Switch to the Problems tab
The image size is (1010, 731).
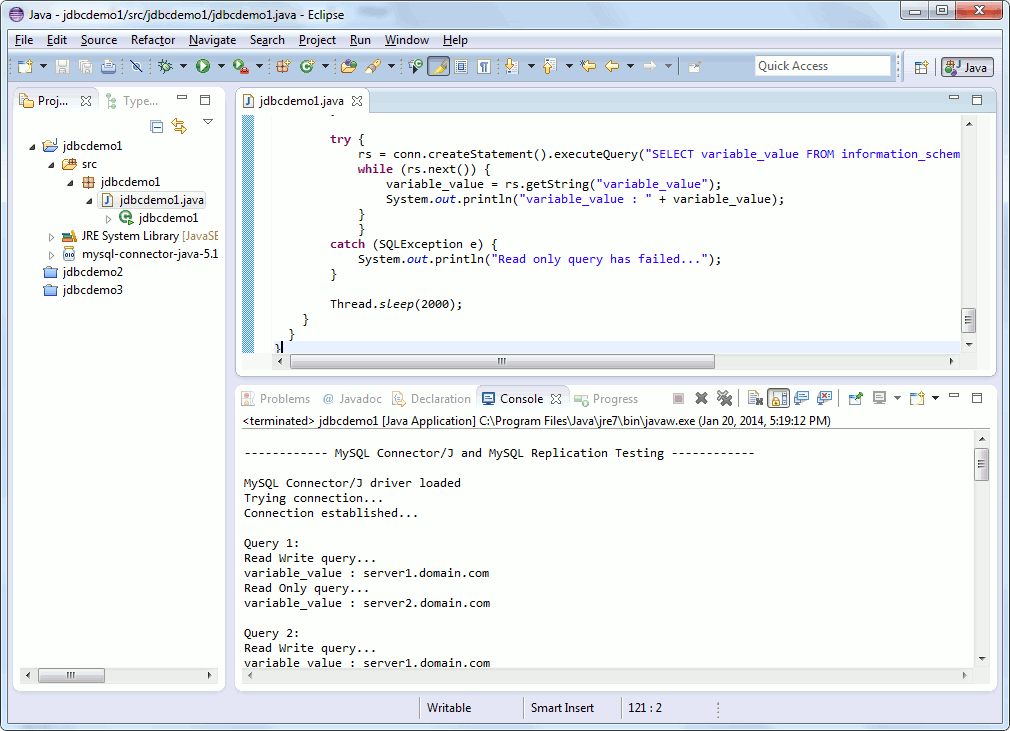pyautogui.click(x=276, y=399)
